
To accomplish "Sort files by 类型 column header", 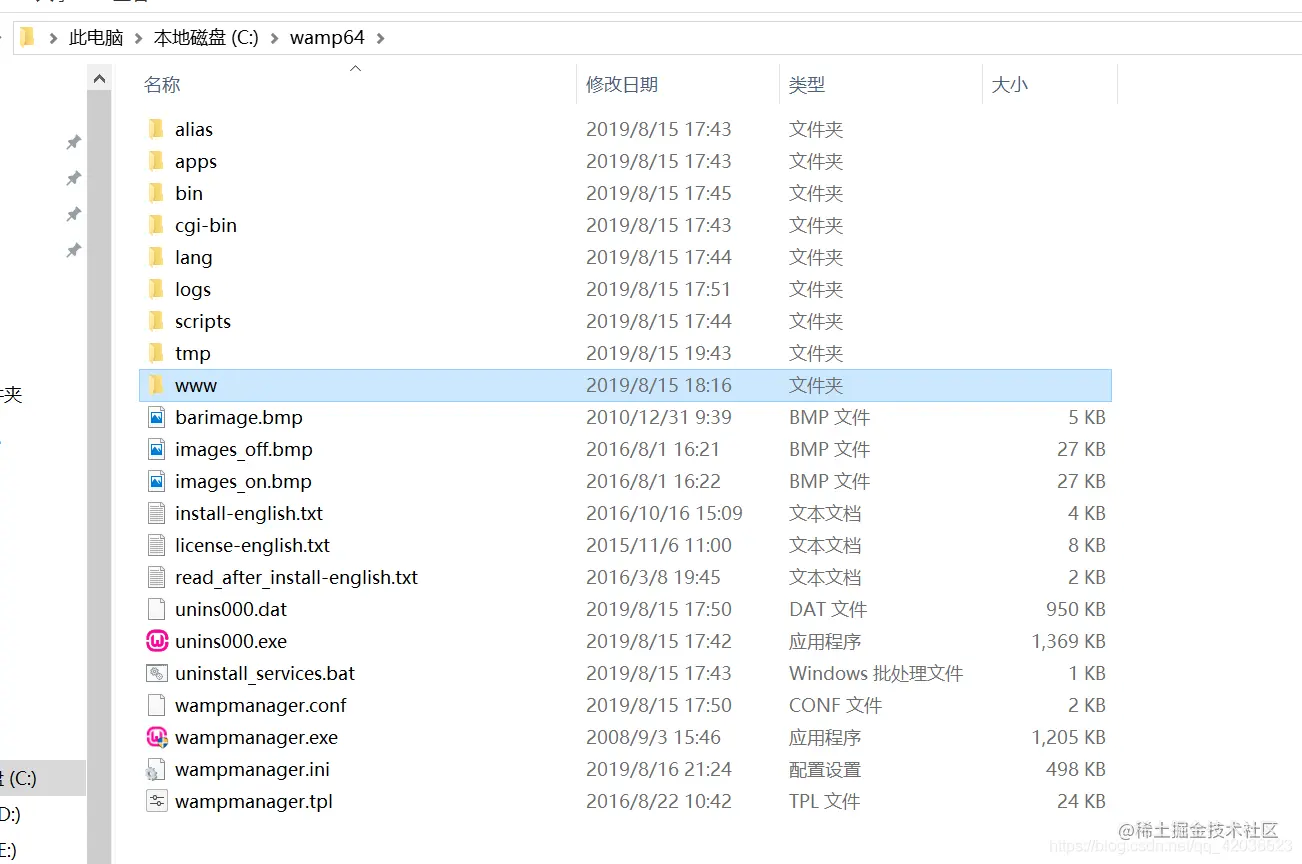I will point(807,85).
